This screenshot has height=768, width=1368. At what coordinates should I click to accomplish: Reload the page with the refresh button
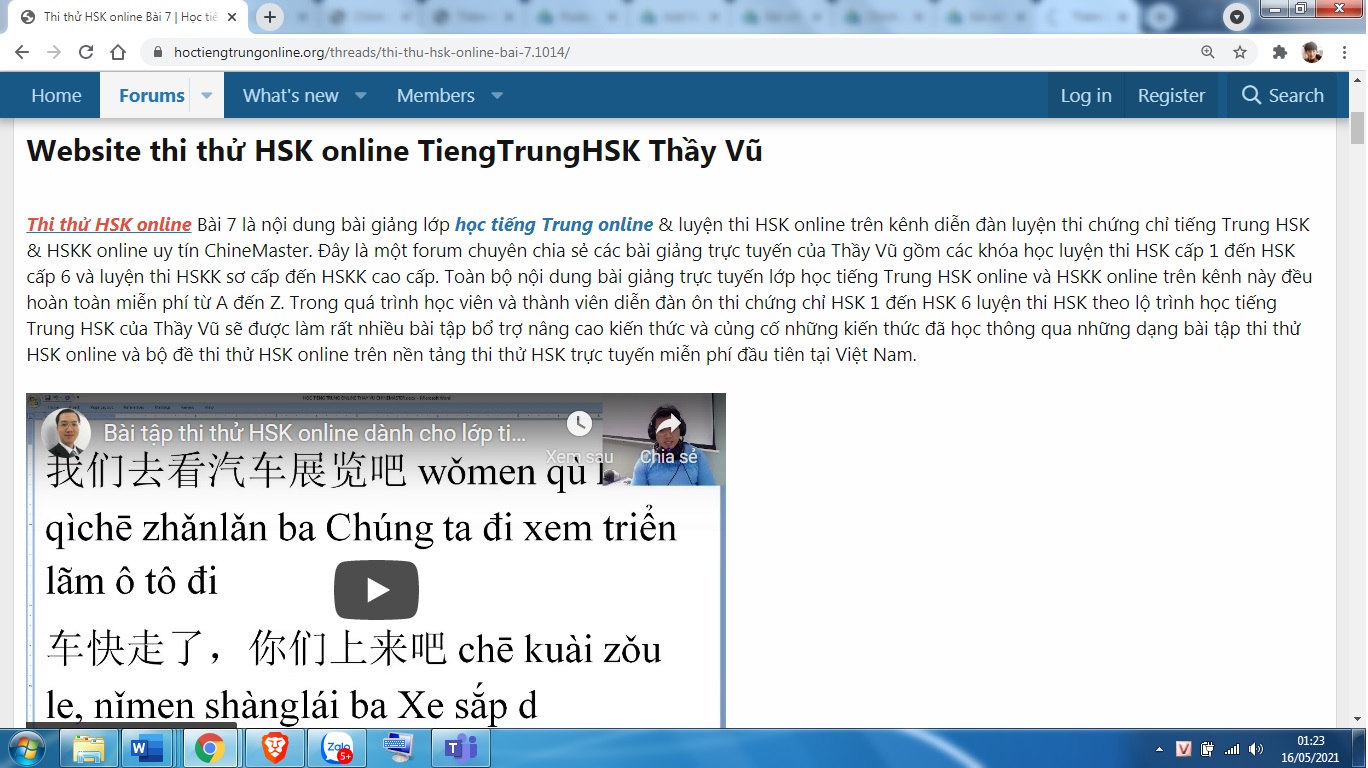[x=86, y=52]
